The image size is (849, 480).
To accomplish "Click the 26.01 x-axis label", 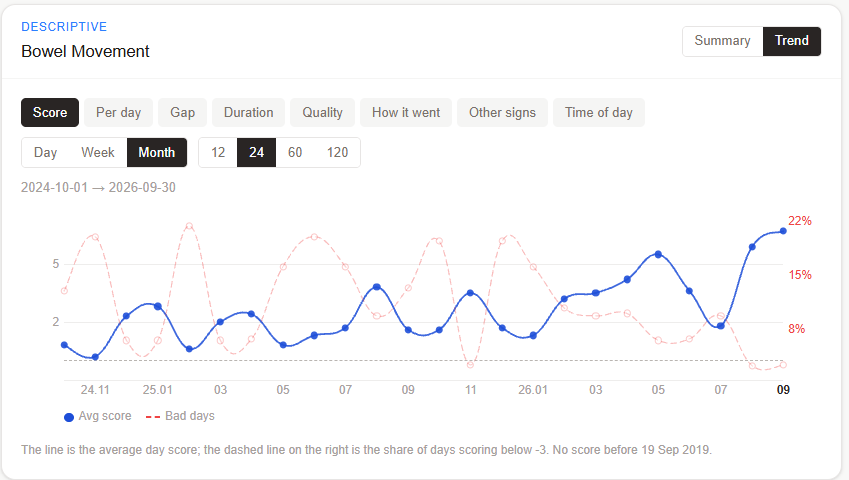I will [x=533, y=390].
